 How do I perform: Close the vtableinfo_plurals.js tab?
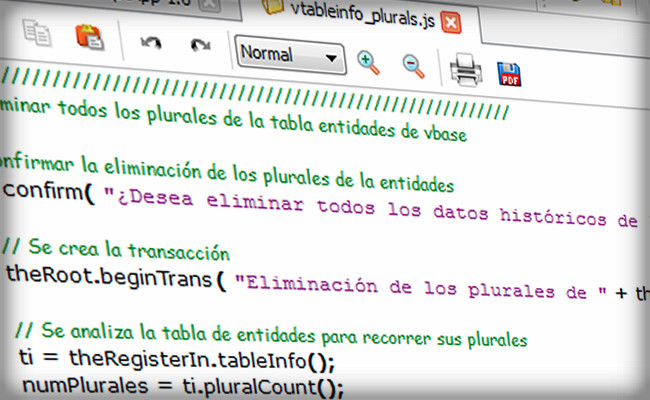click(x=451, y=22)
